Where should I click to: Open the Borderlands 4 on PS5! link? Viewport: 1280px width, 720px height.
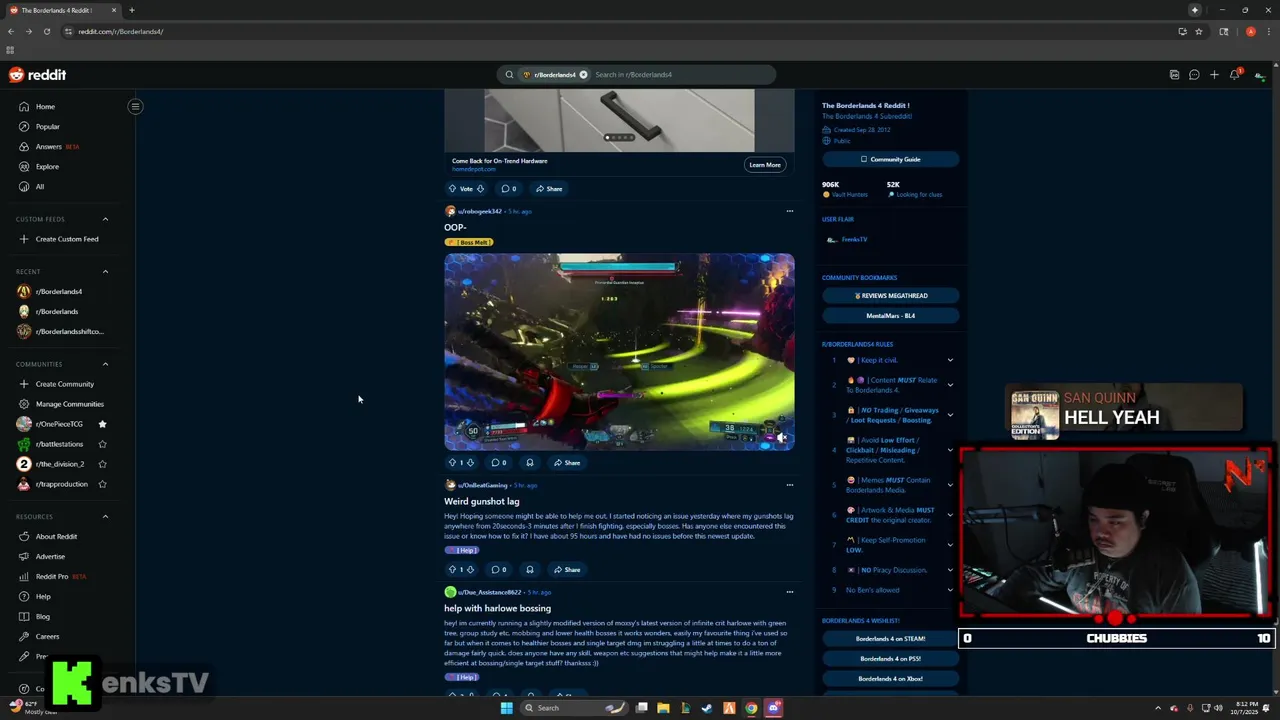890,659
